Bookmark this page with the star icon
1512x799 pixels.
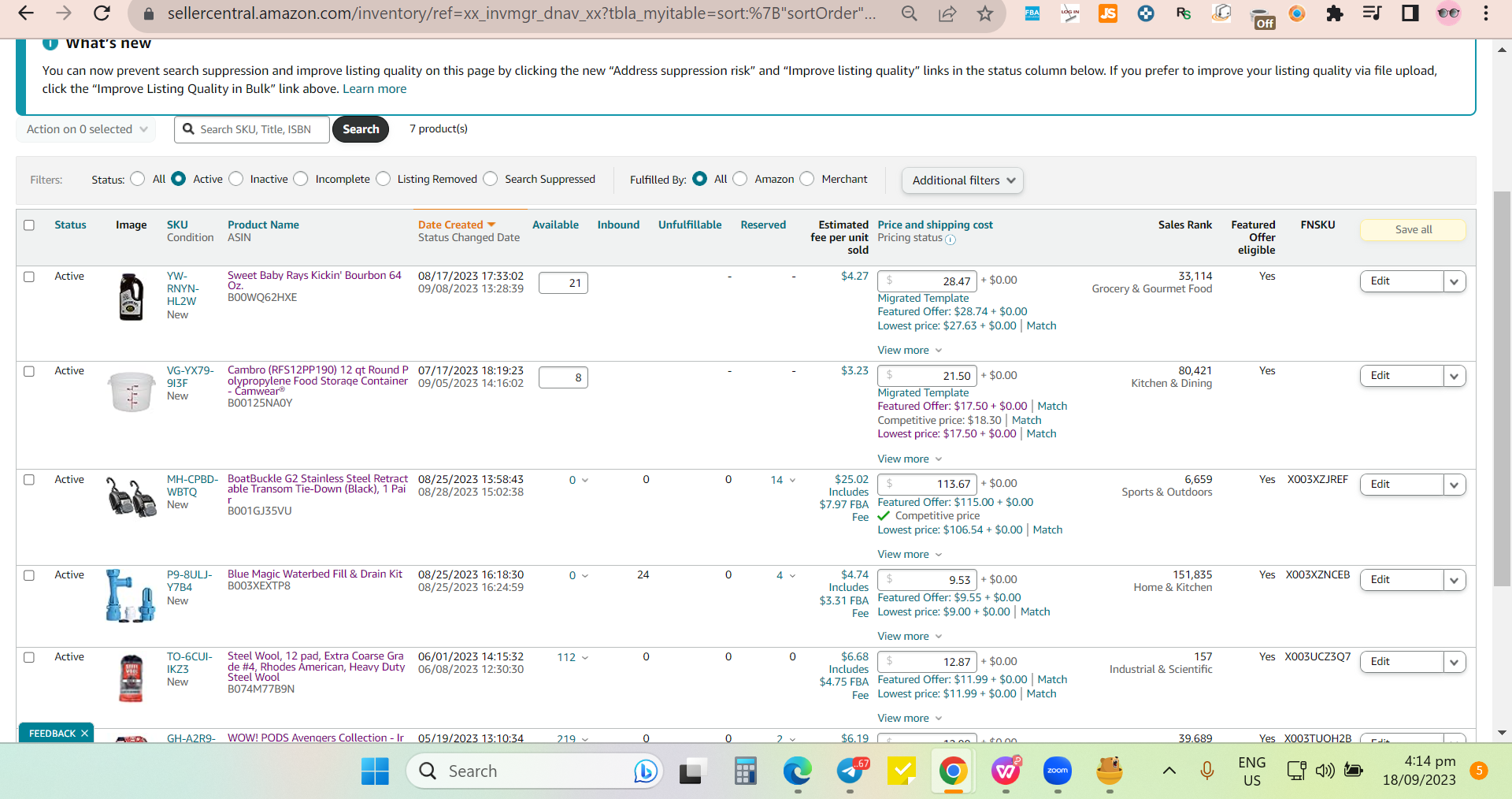tap(985, 13)
